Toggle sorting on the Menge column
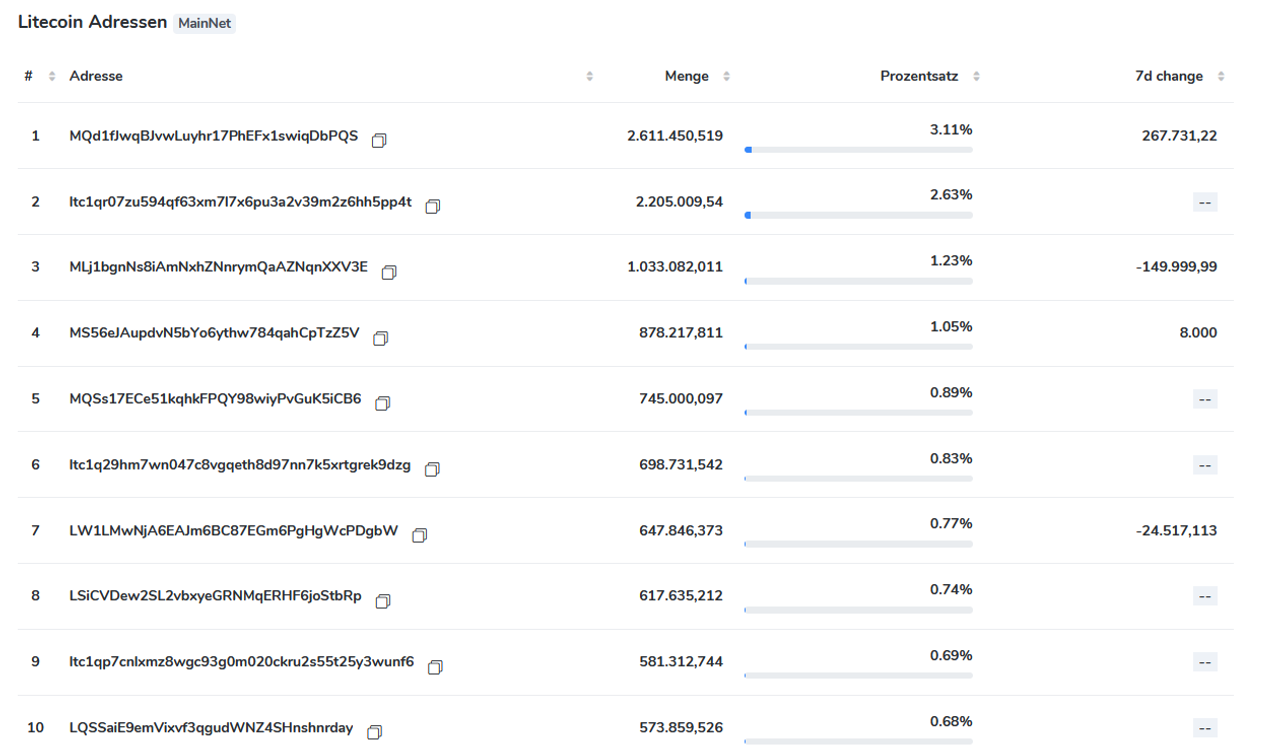 (726, 75)
